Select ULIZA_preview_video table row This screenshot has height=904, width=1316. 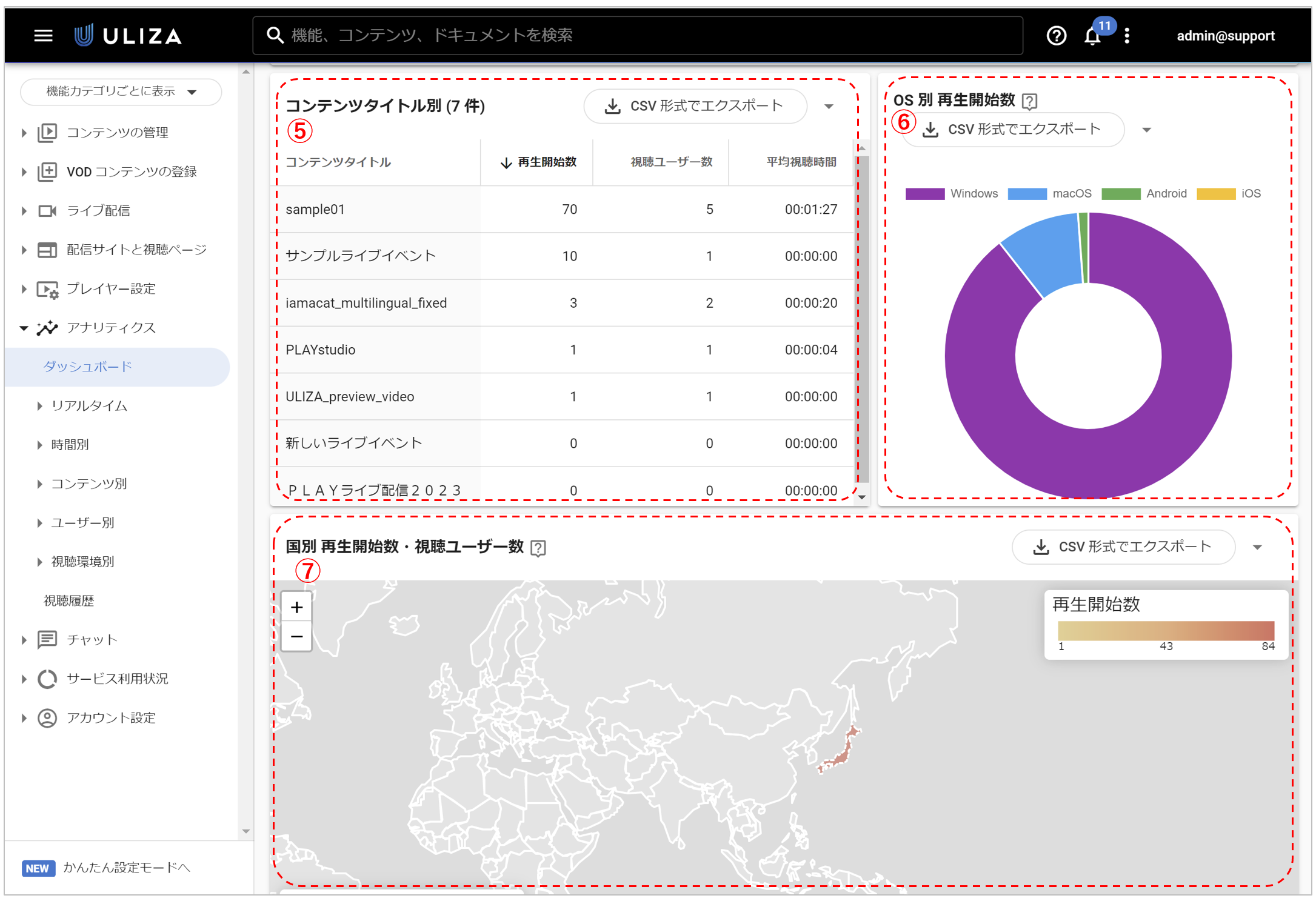562,397
